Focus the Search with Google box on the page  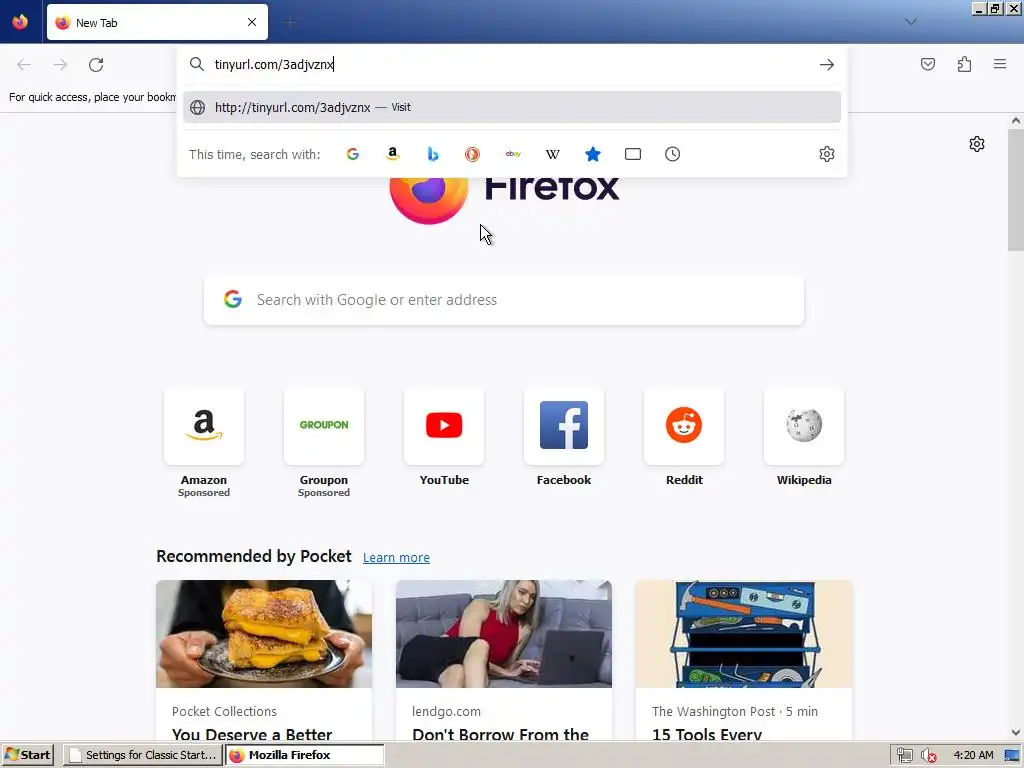[504, 300]
